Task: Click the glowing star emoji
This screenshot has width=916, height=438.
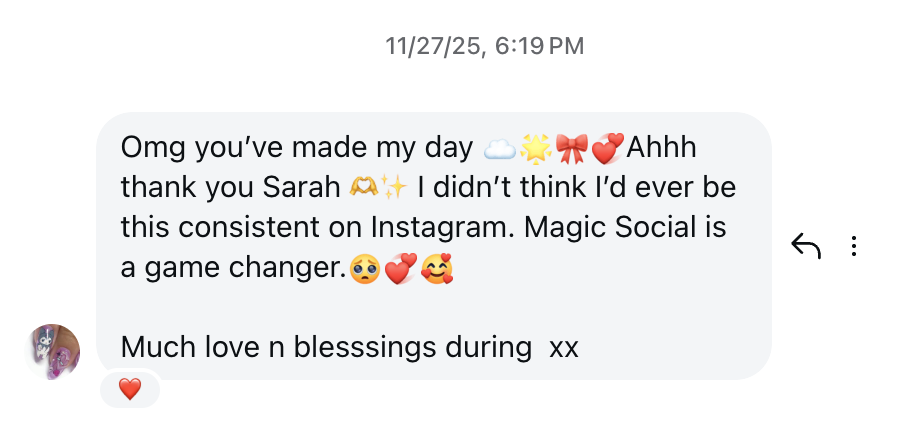Action: [535, 149]
